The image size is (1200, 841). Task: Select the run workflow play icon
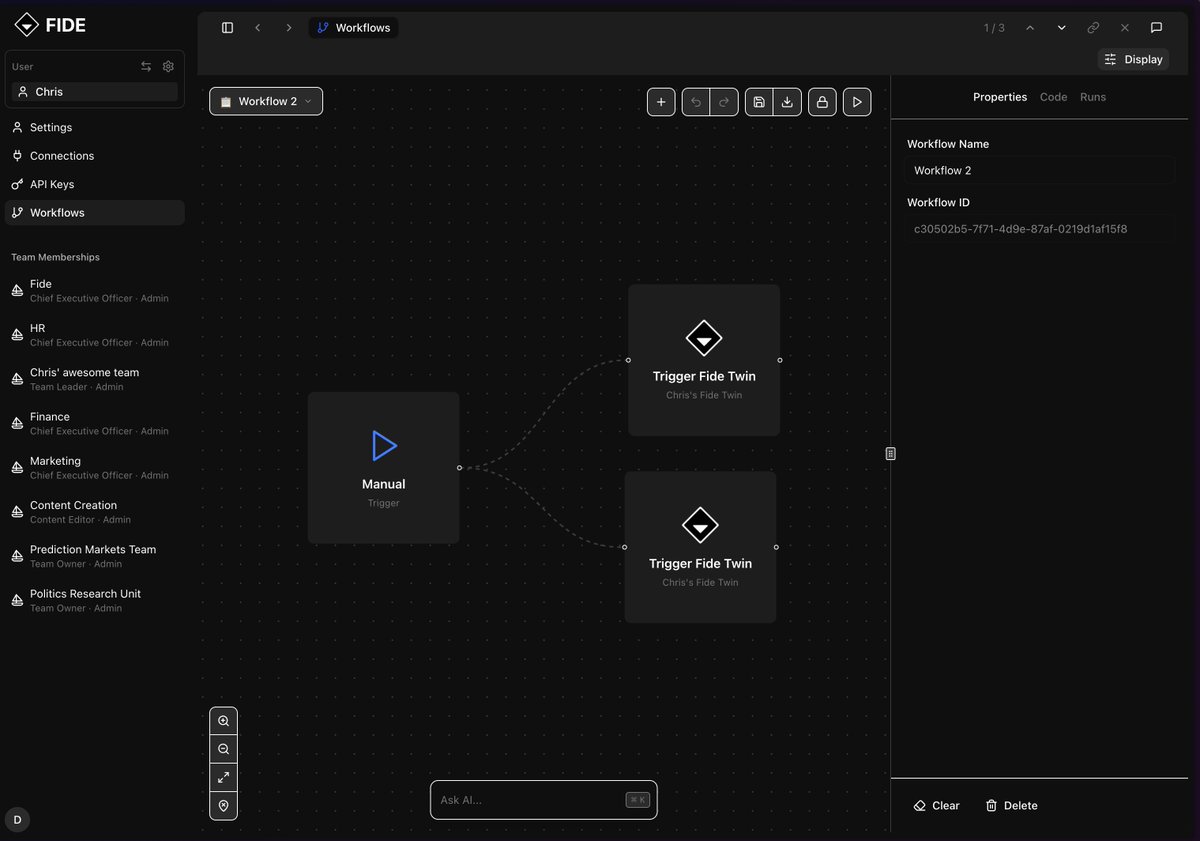click(x=857, y=101)
